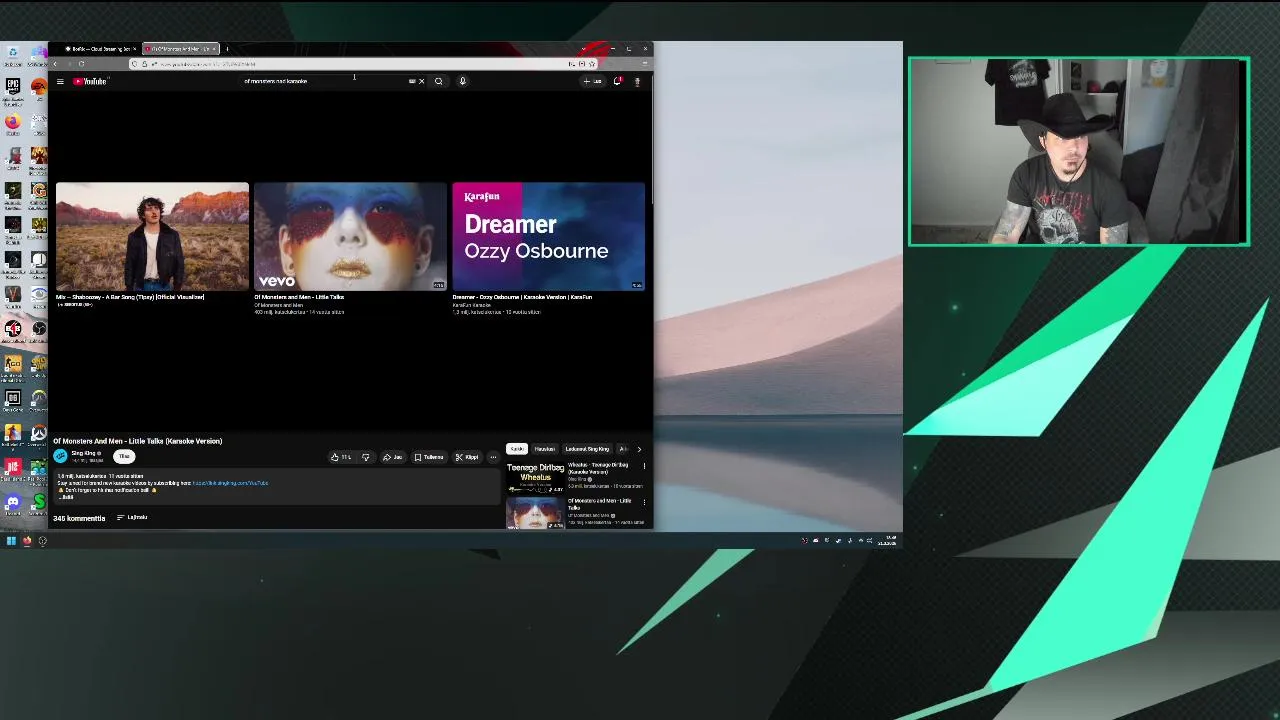The height and width of the screenshot is (720, 1280).
Task: Click the Sing King channel name
Action: pos(83,453)
